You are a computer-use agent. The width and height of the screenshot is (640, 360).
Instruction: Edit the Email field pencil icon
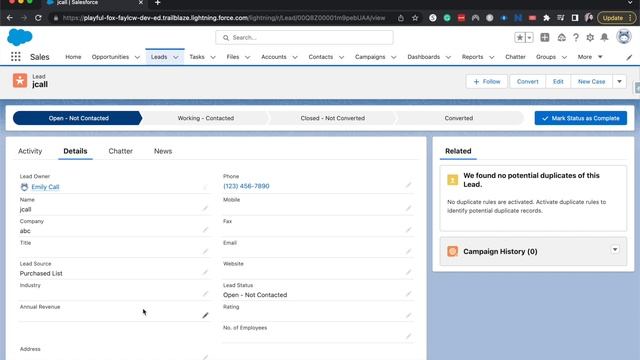click(x=408, y=251)
